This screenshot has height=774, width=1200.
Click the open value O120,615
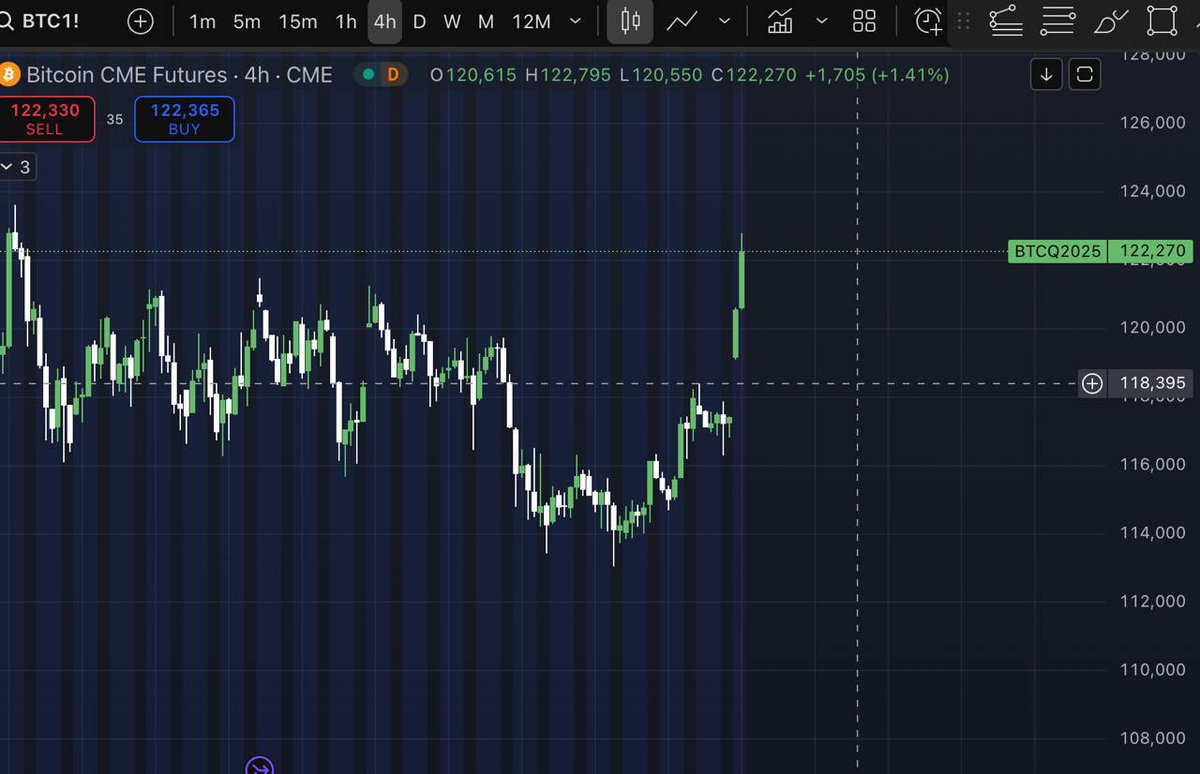pyautogui.click(x=473, y=75)
